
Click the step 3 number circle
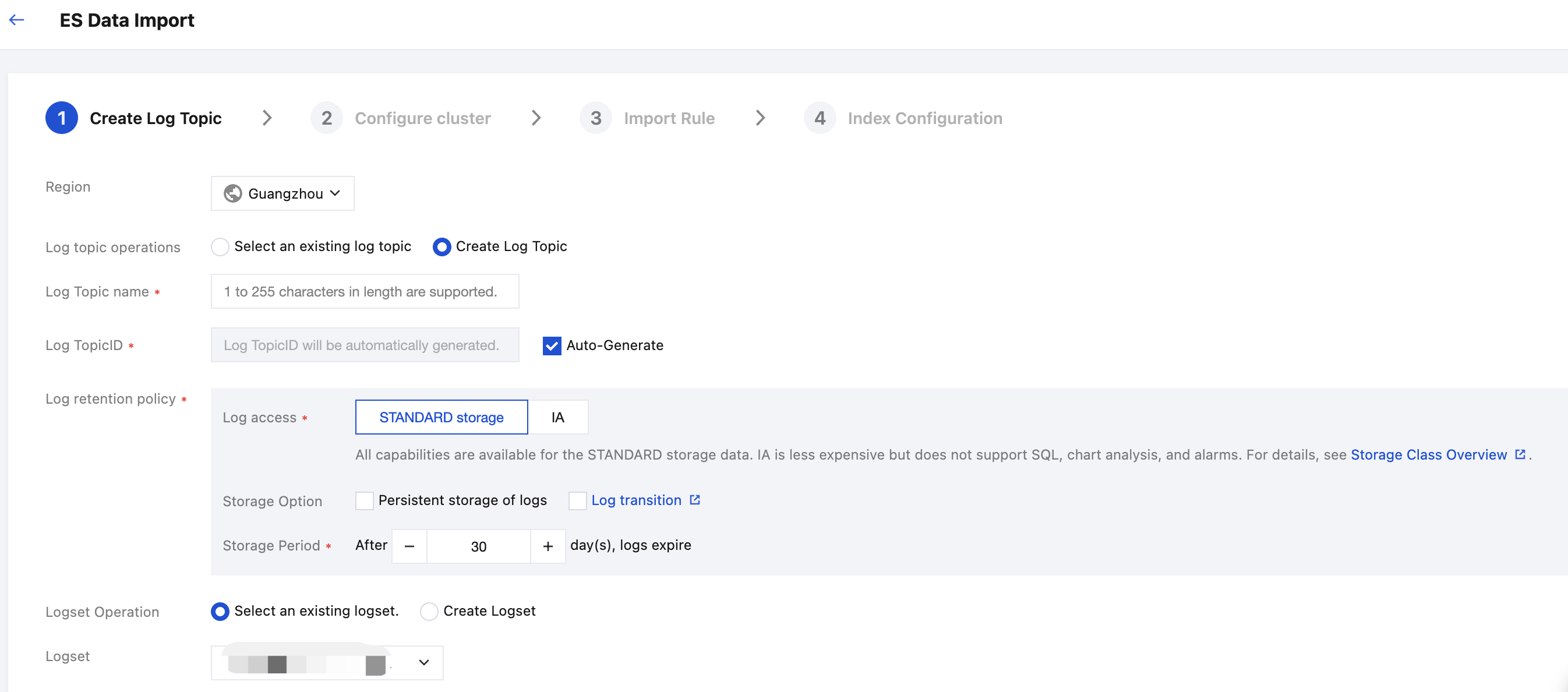(x=595, y=118)
